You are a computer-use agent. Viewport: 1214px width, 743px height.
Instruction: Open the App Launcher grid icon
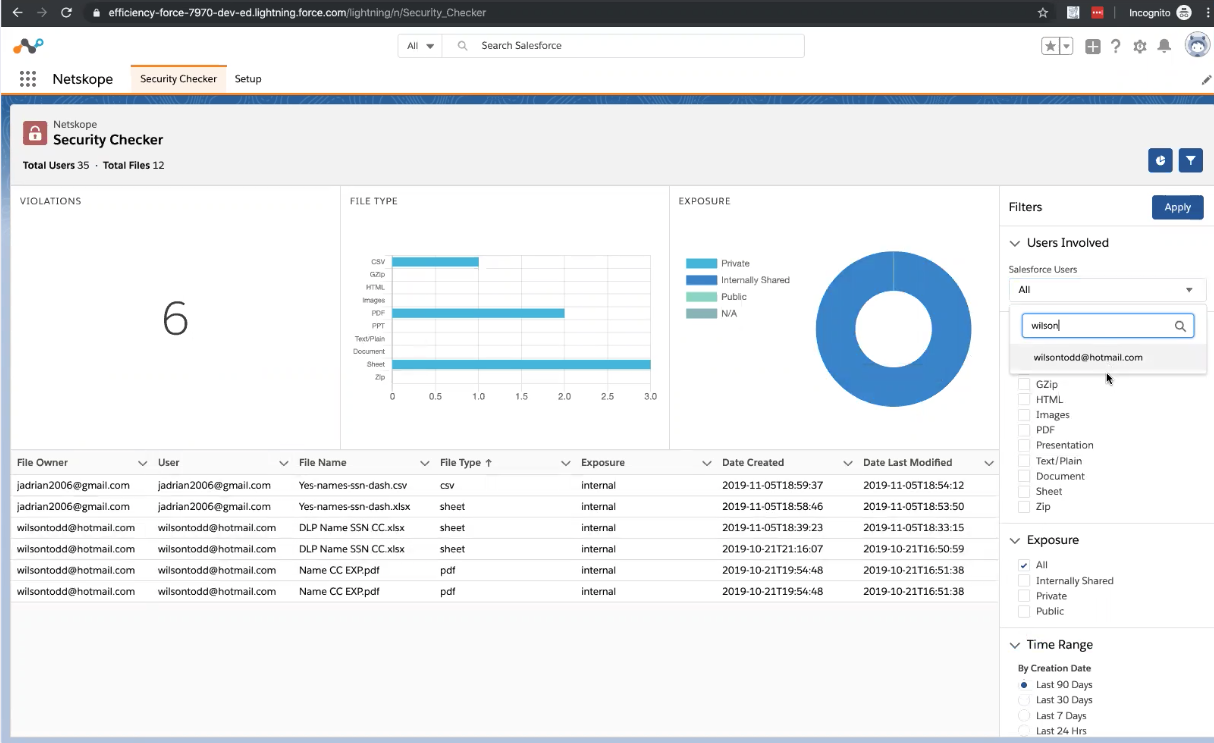point(28,79)
